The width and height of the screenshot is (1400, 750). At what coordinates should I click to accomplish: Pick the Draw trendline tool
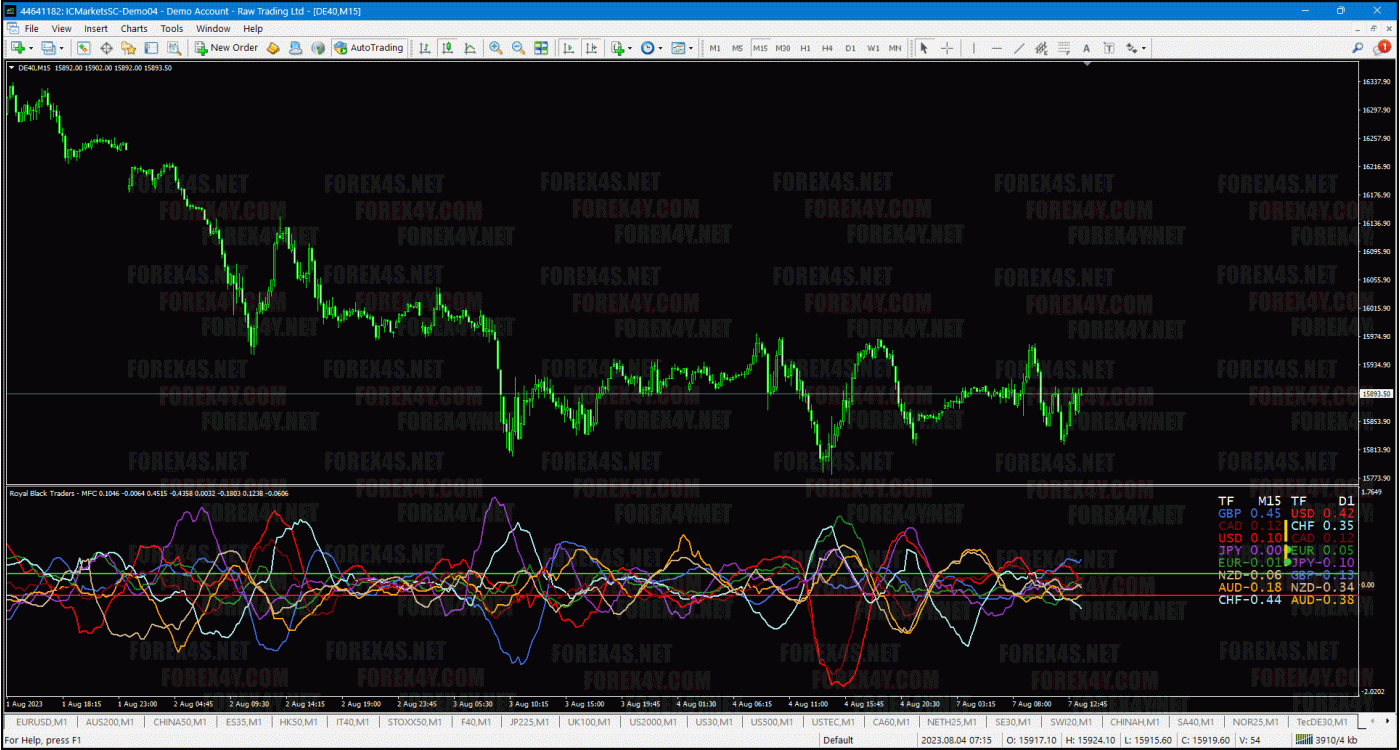(x=1019, y=48)
